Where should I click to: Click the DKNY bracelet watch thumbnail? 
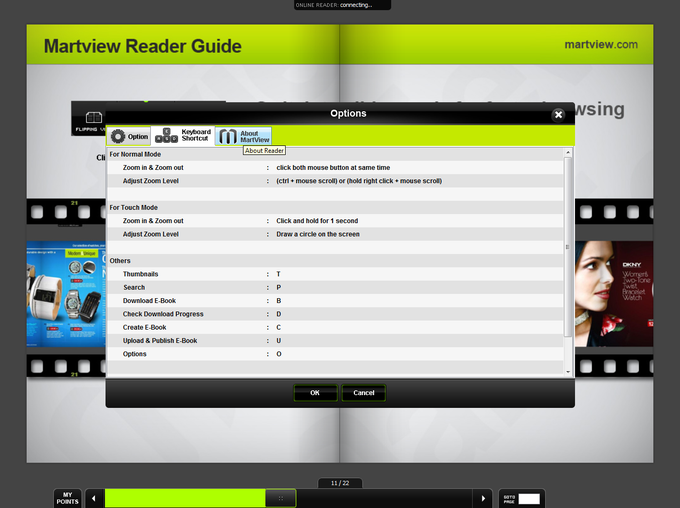(x=614, y=294)
